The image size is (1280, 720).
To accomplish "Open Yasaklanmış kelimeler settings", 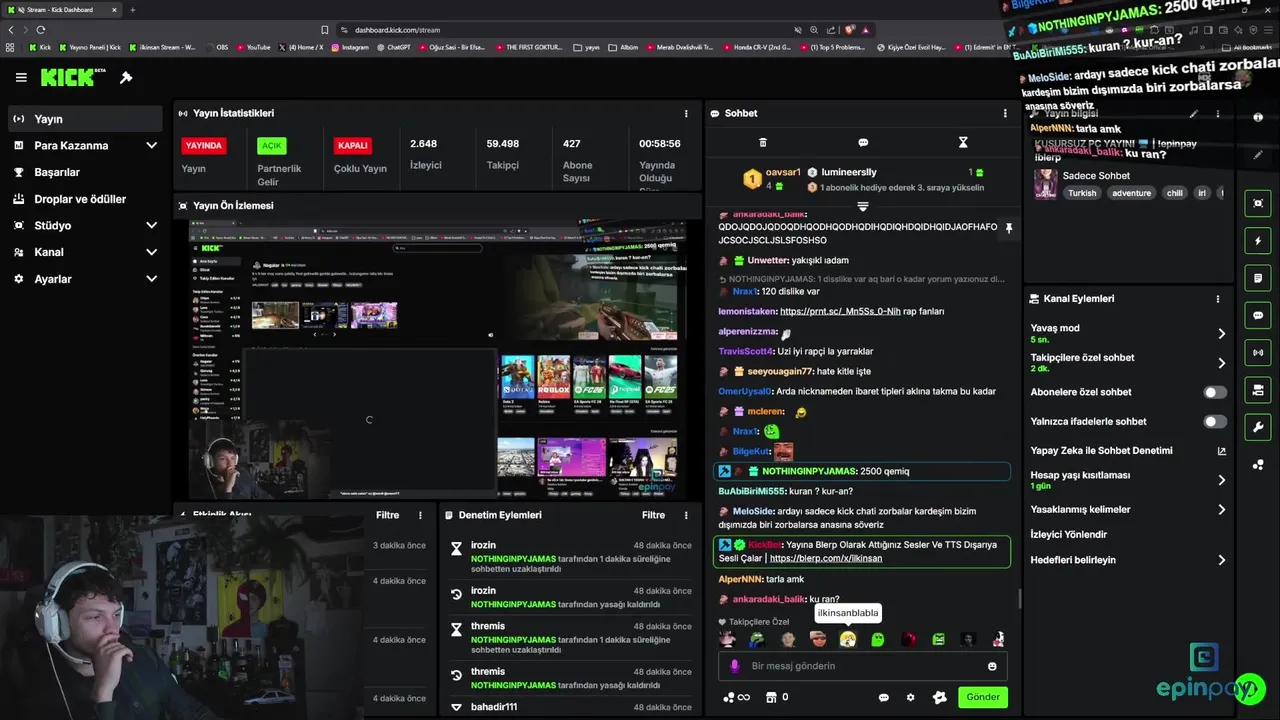I will [x=1128, y=509].
